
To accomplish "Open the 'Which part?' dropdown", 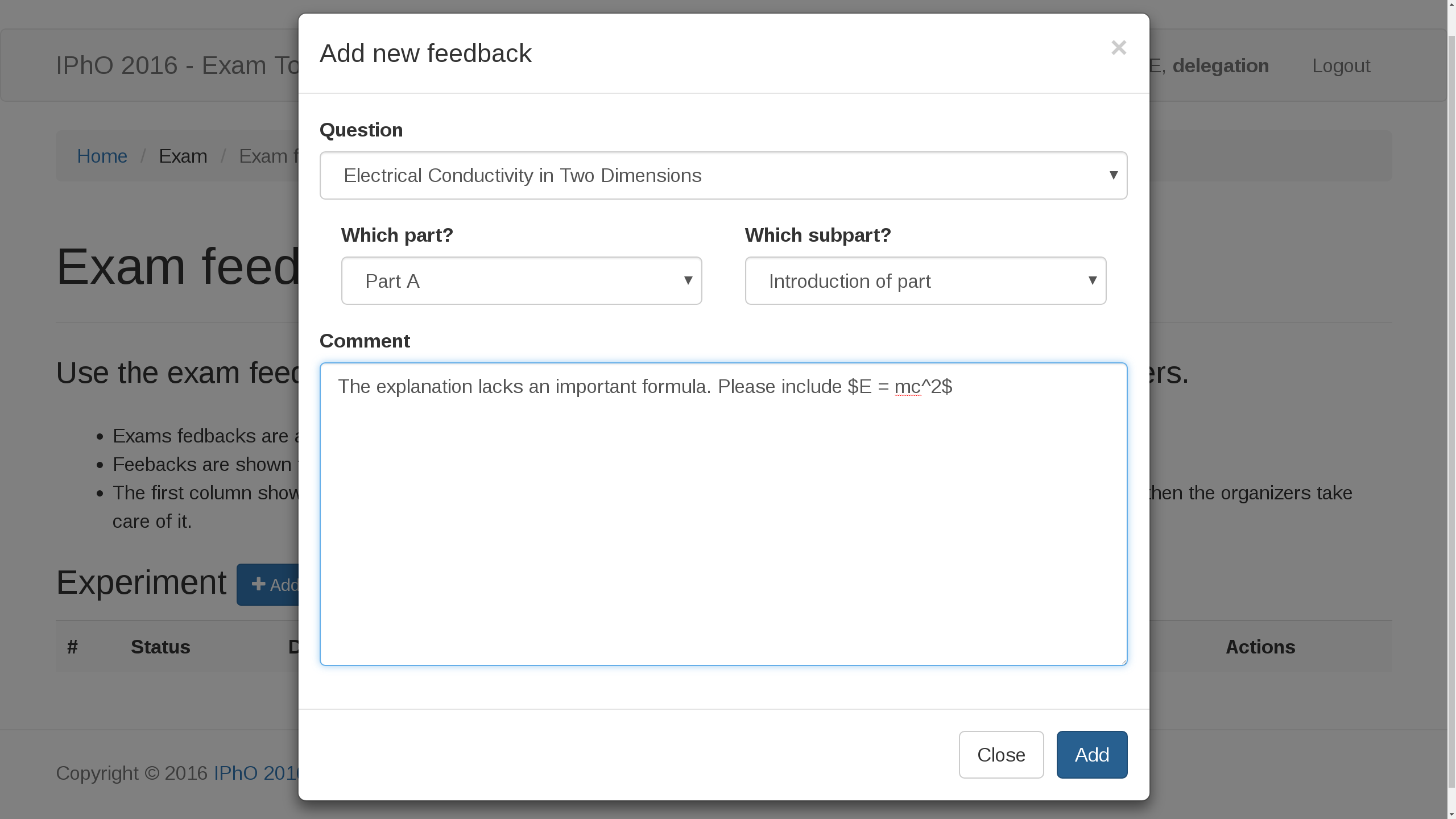I will coord(521,280).
